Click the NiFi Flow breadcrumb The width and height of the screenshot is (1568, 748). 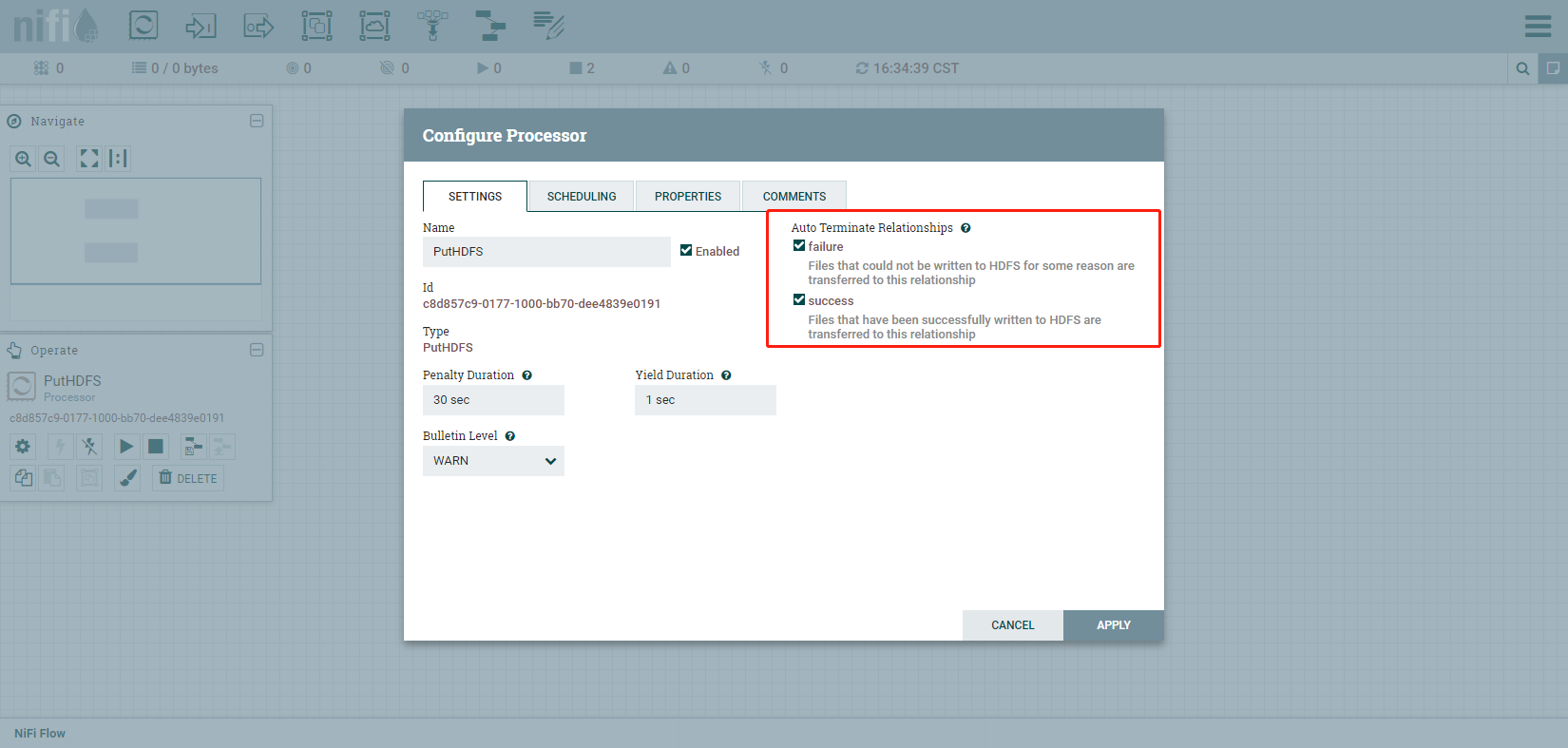[40, 734]
